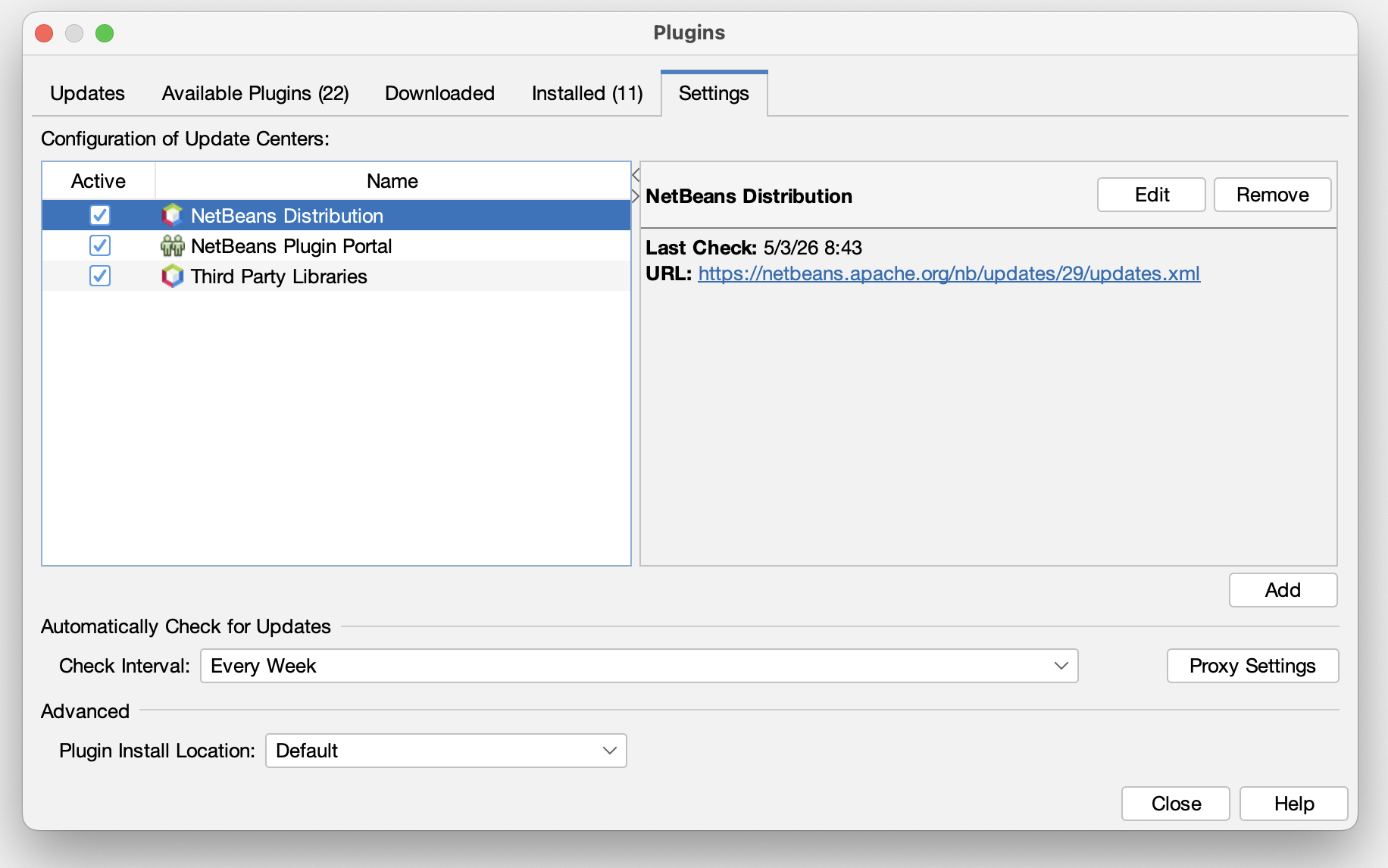
Task: Click the Edit update center button
Action: [1152, 195]
